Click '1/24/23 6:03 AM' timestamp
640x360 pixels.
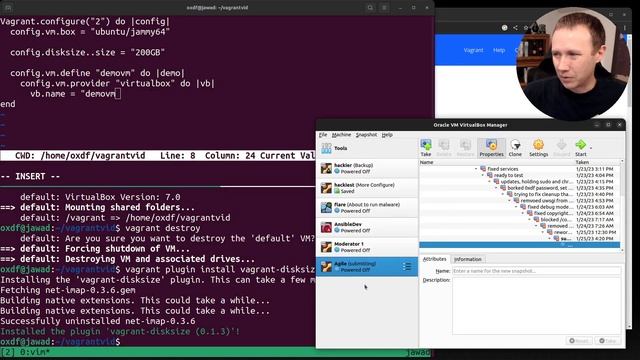pos(594,207)
